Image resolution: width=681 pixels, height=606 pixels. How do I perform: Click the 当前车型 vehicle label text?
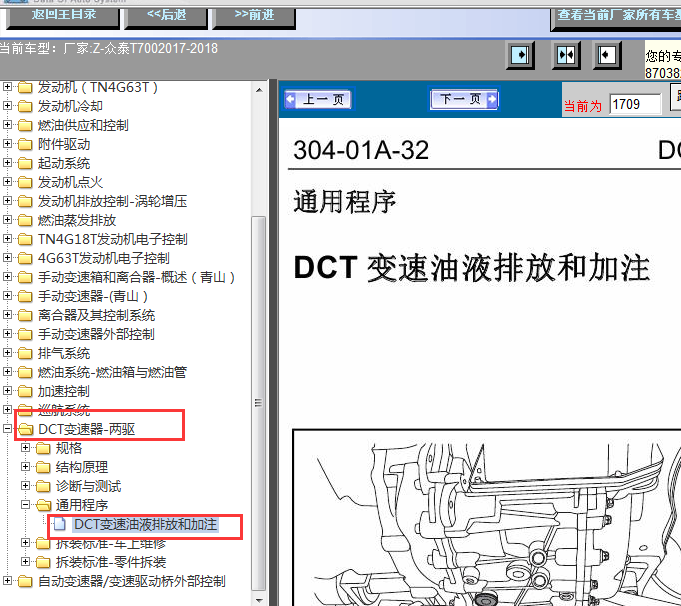(109, 48)
